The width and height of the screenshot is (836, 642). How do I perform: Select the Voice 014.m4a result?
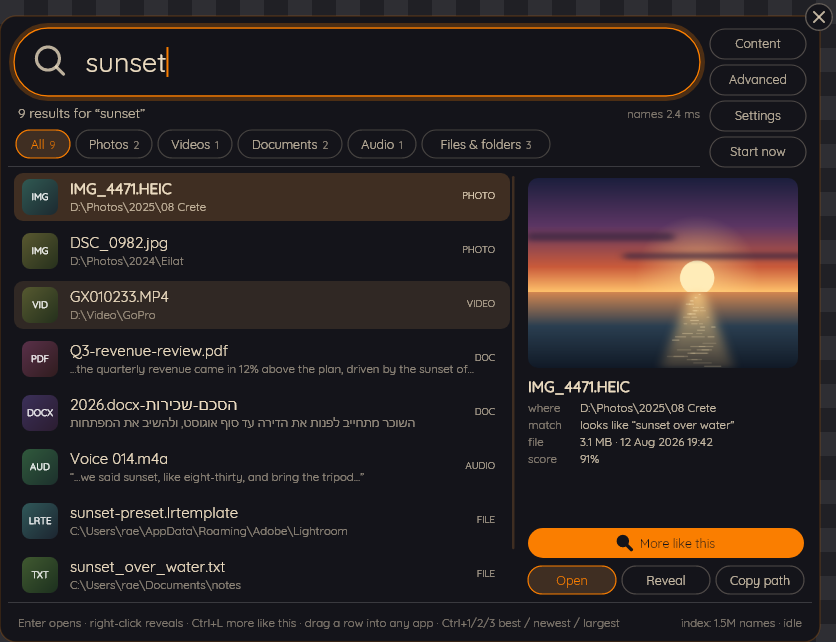click(x=262, y=467)
